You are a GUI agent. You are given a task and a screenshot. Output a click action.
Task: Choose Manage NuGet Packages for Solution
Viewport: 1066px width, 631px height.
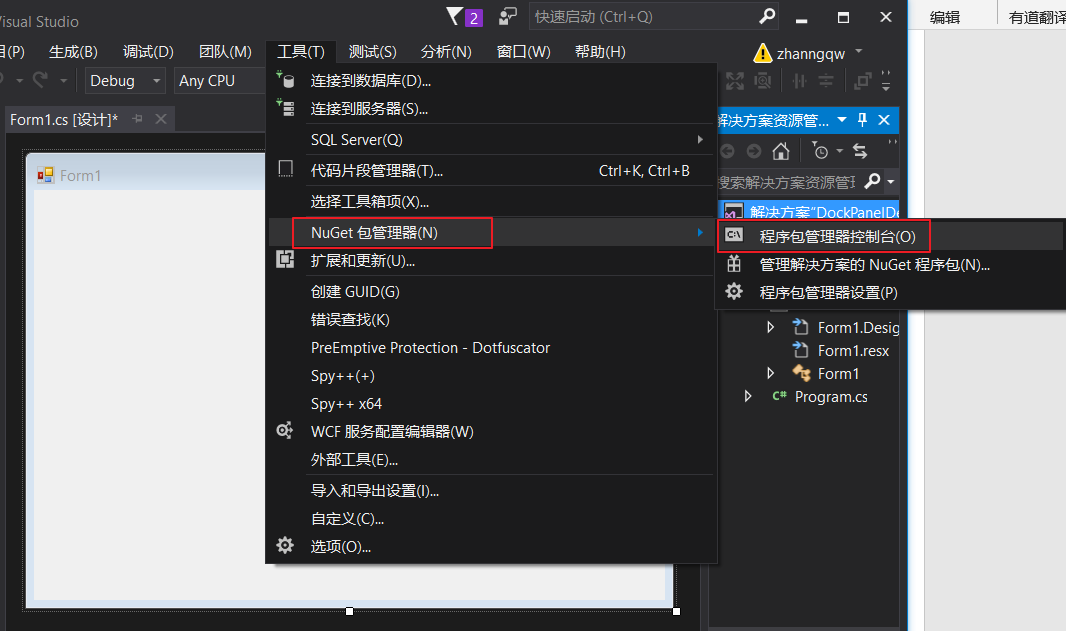click(x=891, y=265)
